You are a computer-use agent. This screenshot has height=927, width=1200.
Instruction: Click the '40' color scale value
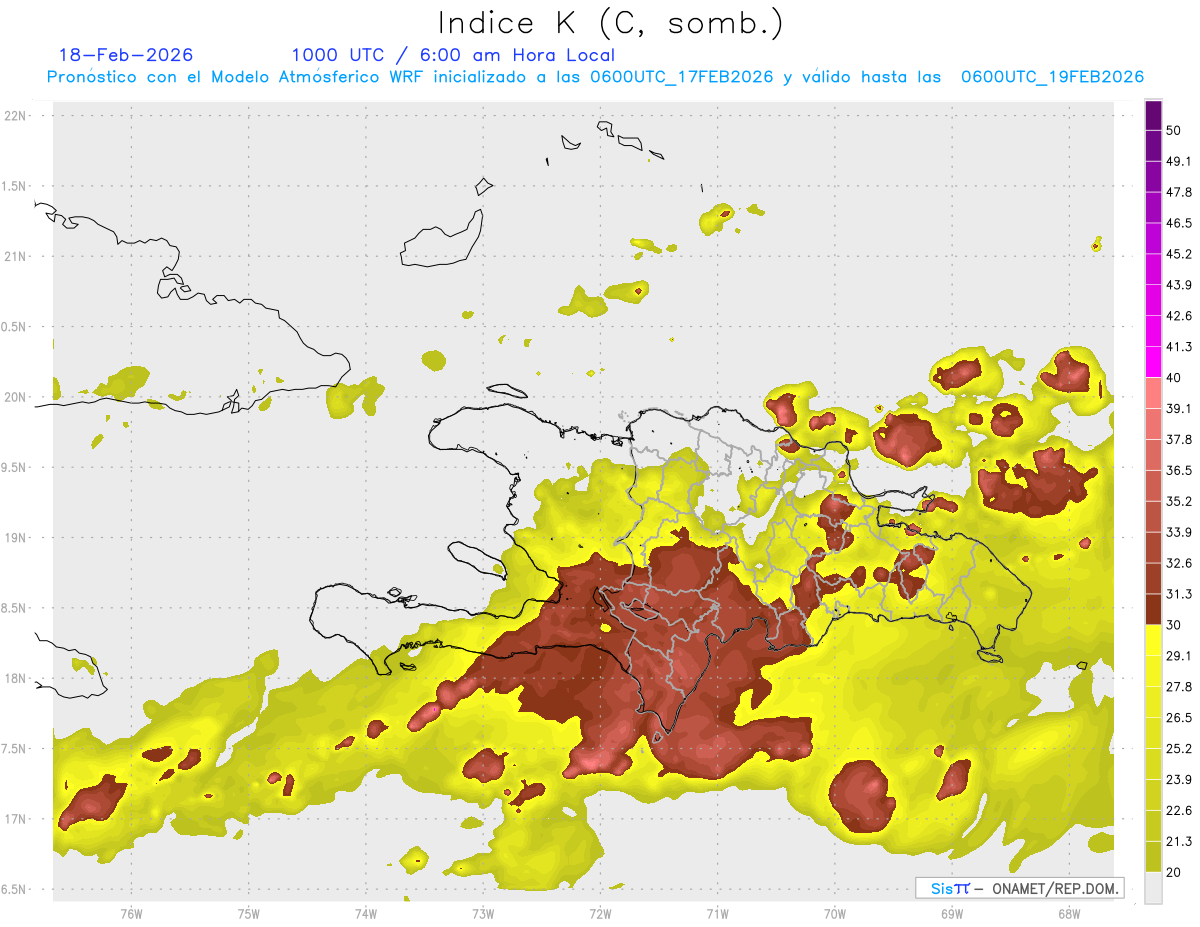pos(1174,378)
